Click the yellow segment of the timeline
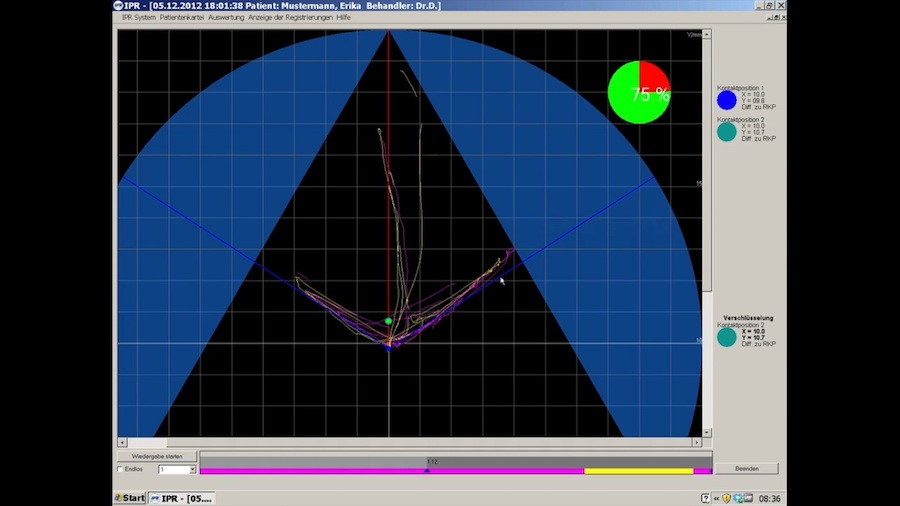This screenshot has height=506, width=900. point(638,470)
